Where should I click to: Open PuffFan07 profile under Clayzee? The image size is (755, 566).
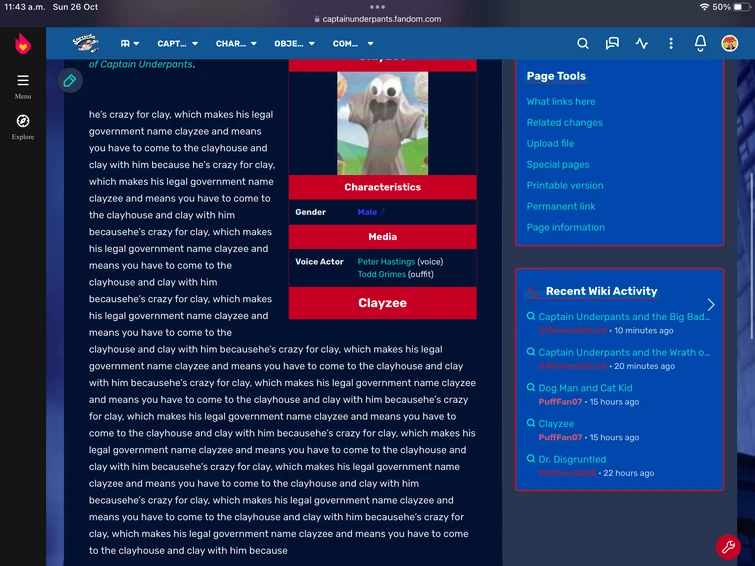coord(560,437)
